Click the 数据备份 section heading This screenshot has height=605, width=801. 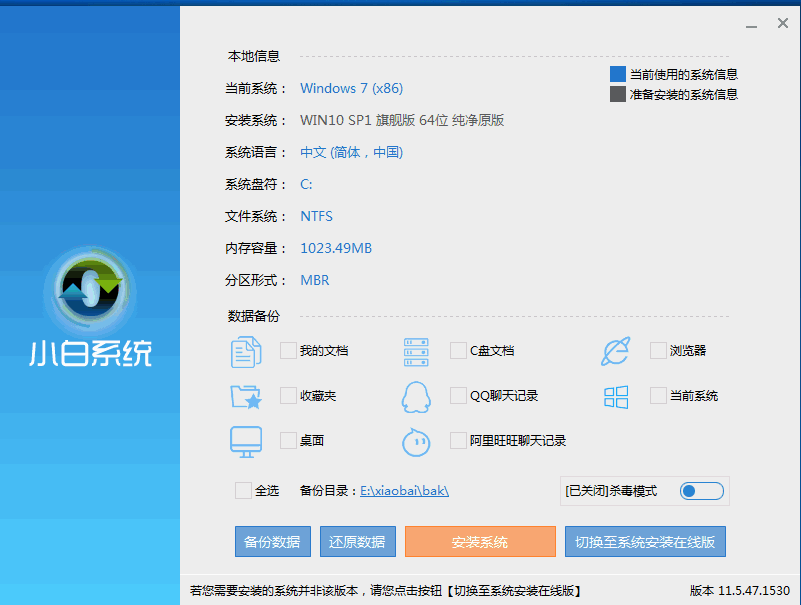(254, 316)
